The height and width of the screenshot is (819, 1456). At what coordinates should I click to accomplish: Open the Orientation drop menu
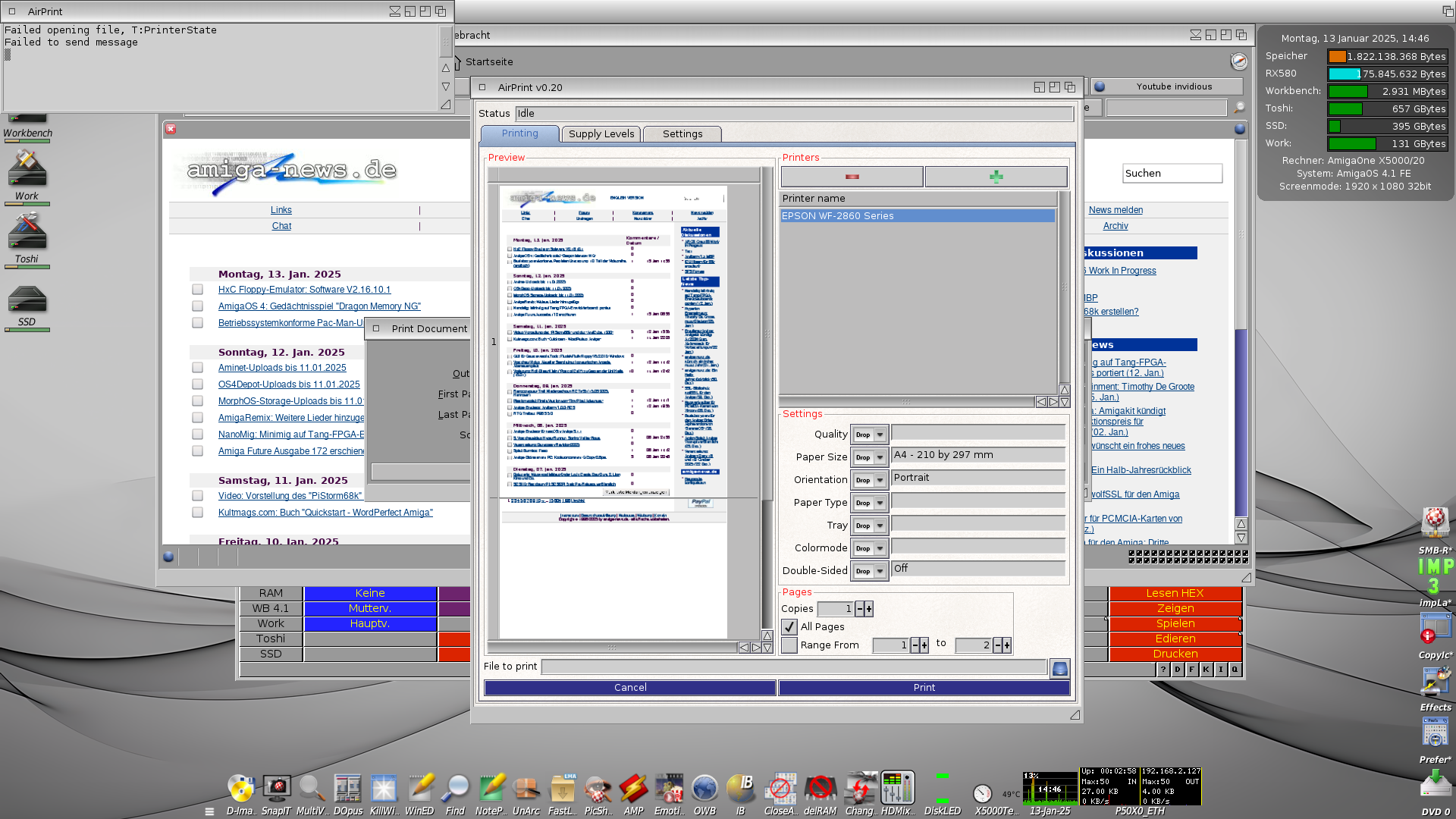tap(869, 481)
